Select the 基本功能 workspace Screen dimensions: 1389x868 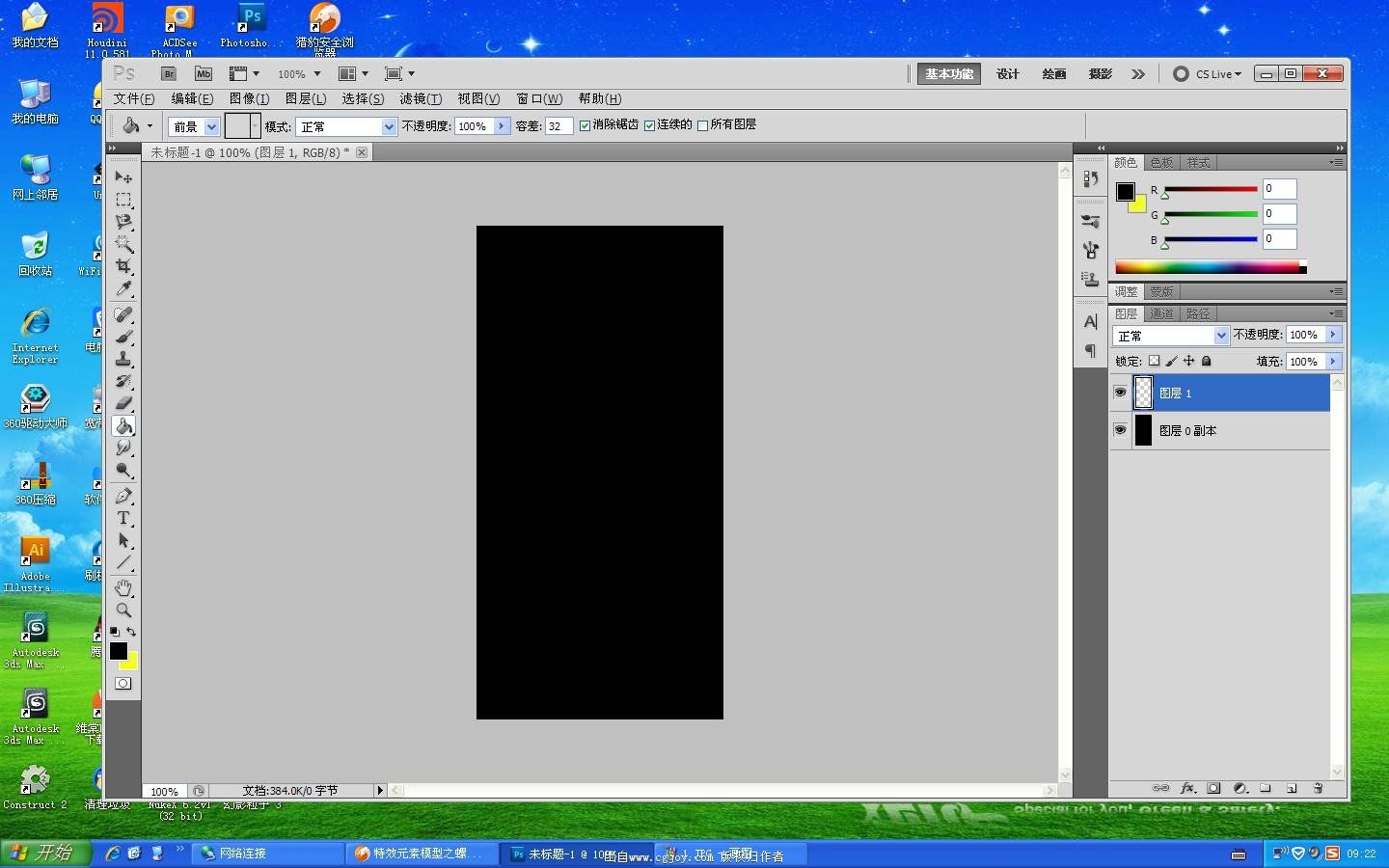pos(949,74)
